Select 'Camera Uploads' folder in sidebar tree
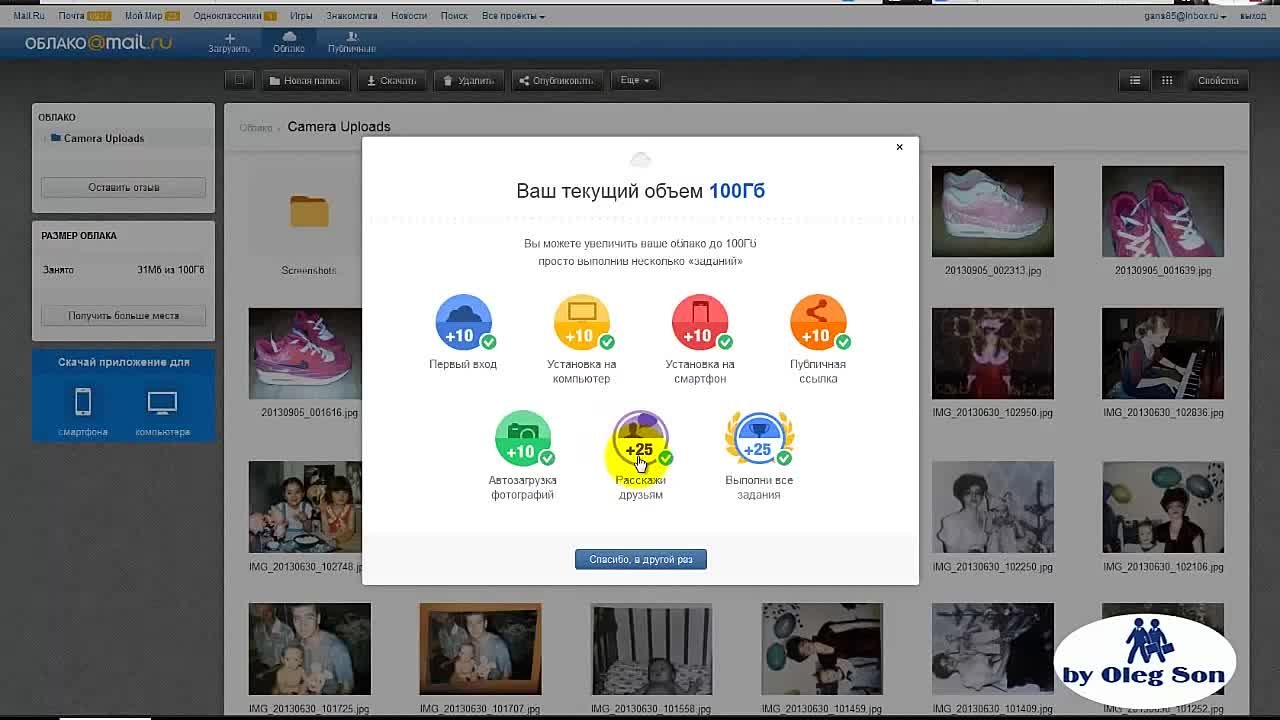This screenshot has height=720, width=1280. (104, 138)
